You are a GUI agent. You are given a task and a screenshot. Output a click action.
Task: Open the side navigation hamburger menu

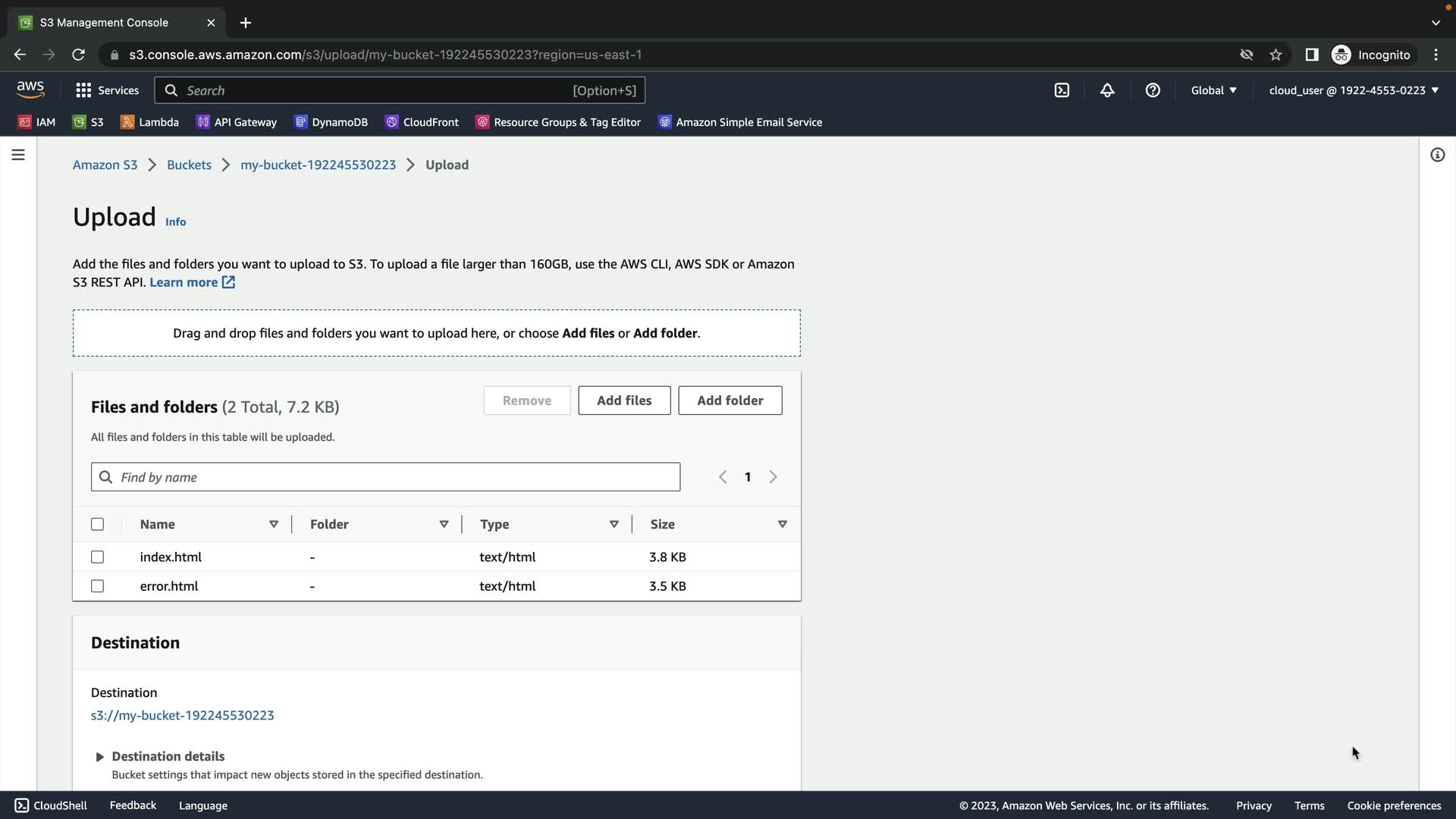(18, 155)
